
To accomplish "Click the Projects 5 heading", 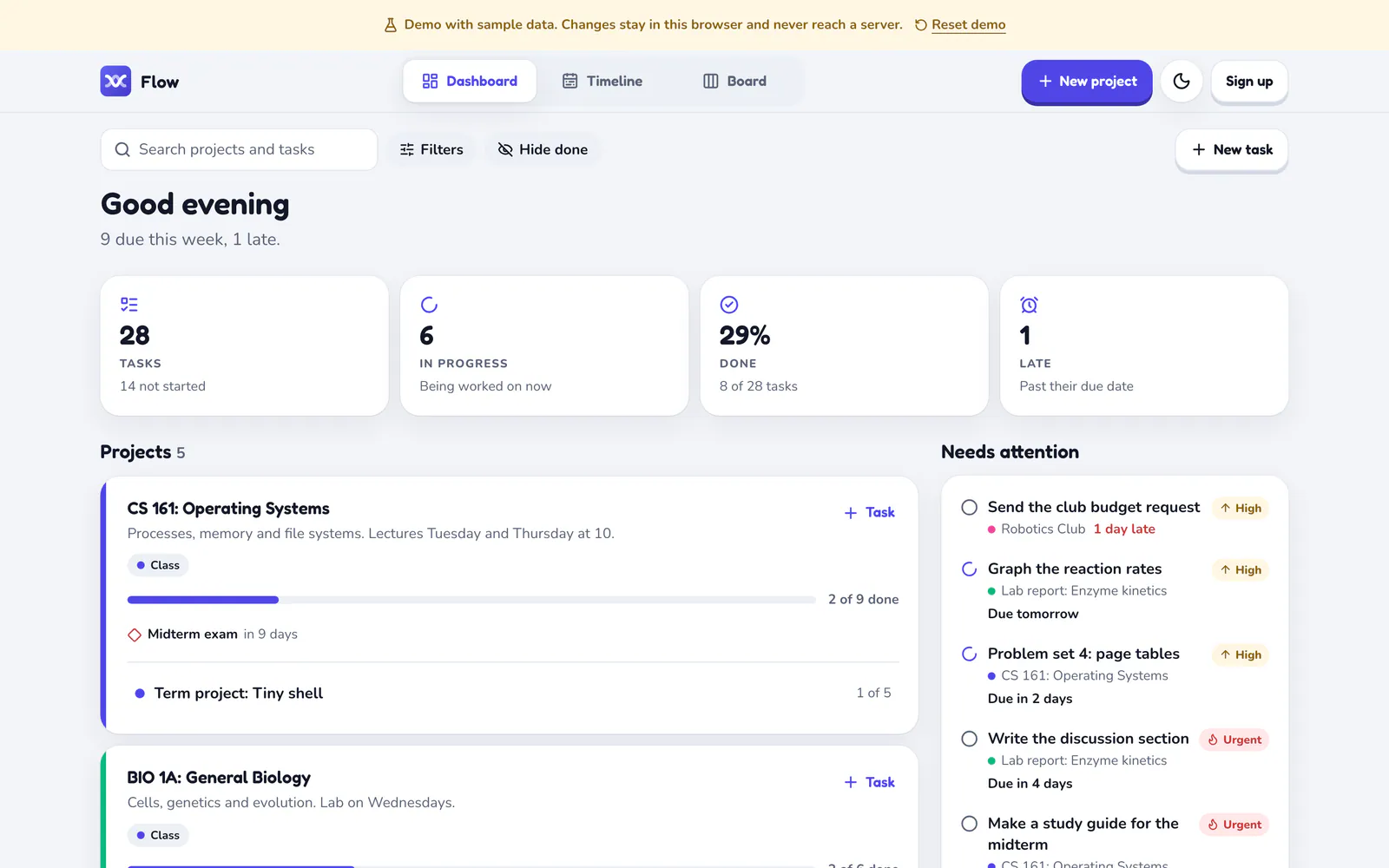I will (142, 452).
